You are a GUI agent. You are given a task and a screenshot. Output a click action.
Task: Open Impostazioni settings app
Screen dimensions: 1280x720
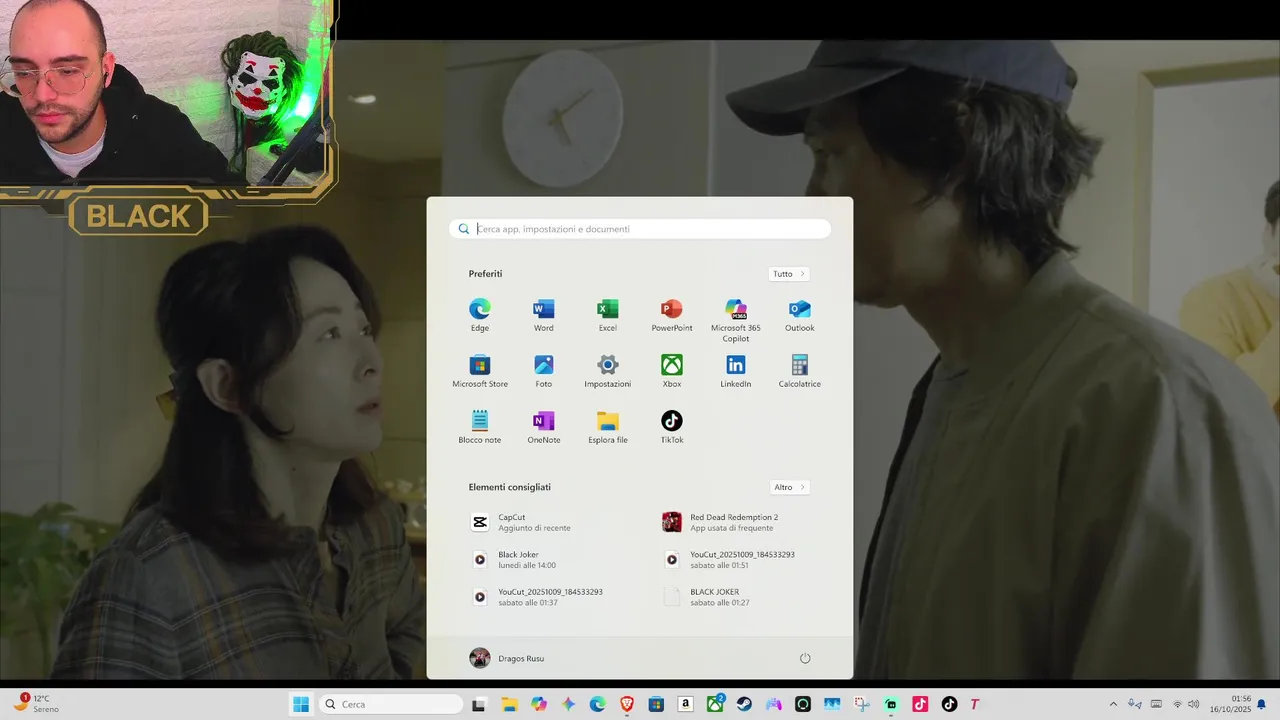click(x=608, y=371)
